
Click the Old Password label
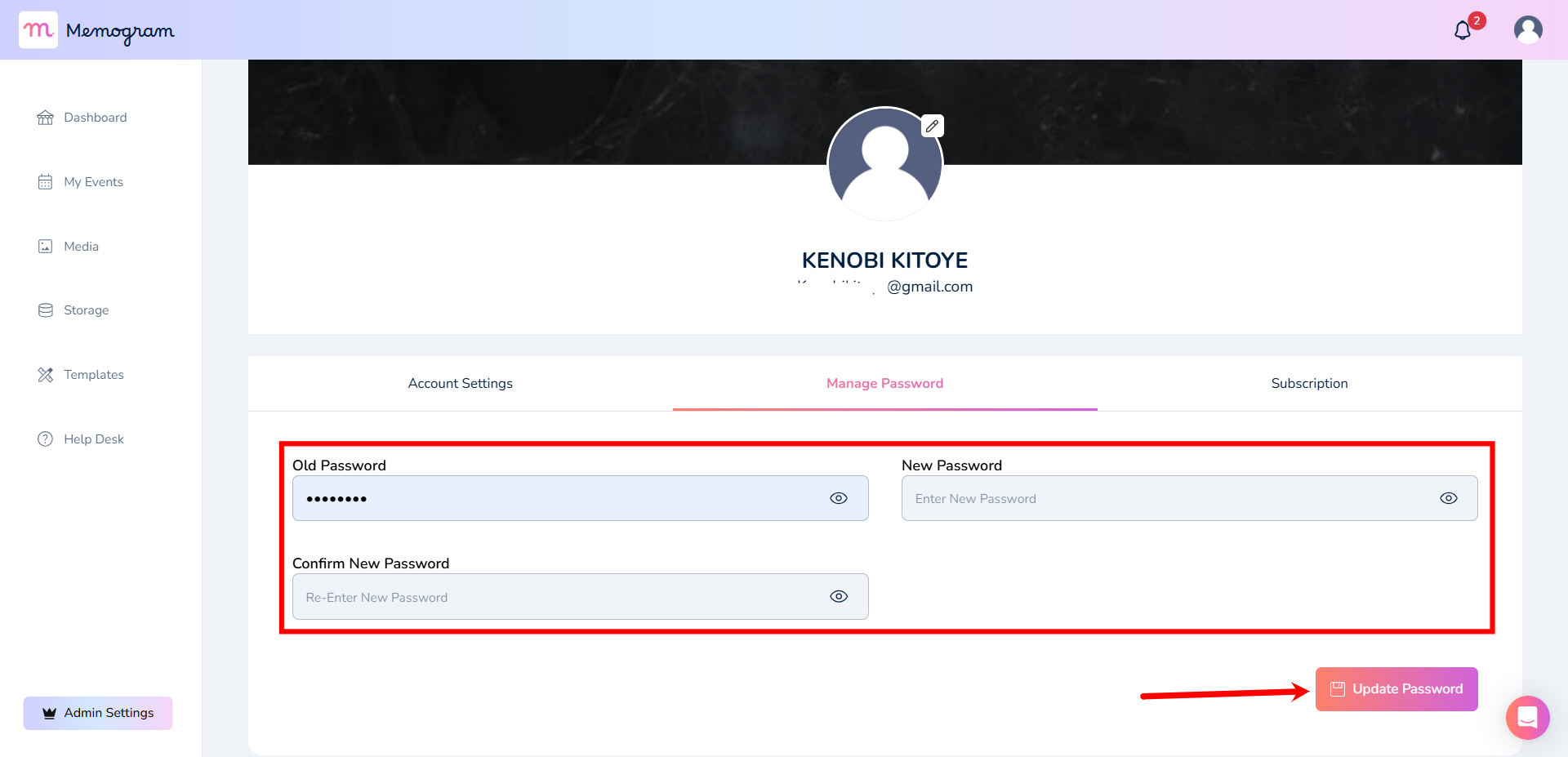(339, 465)
